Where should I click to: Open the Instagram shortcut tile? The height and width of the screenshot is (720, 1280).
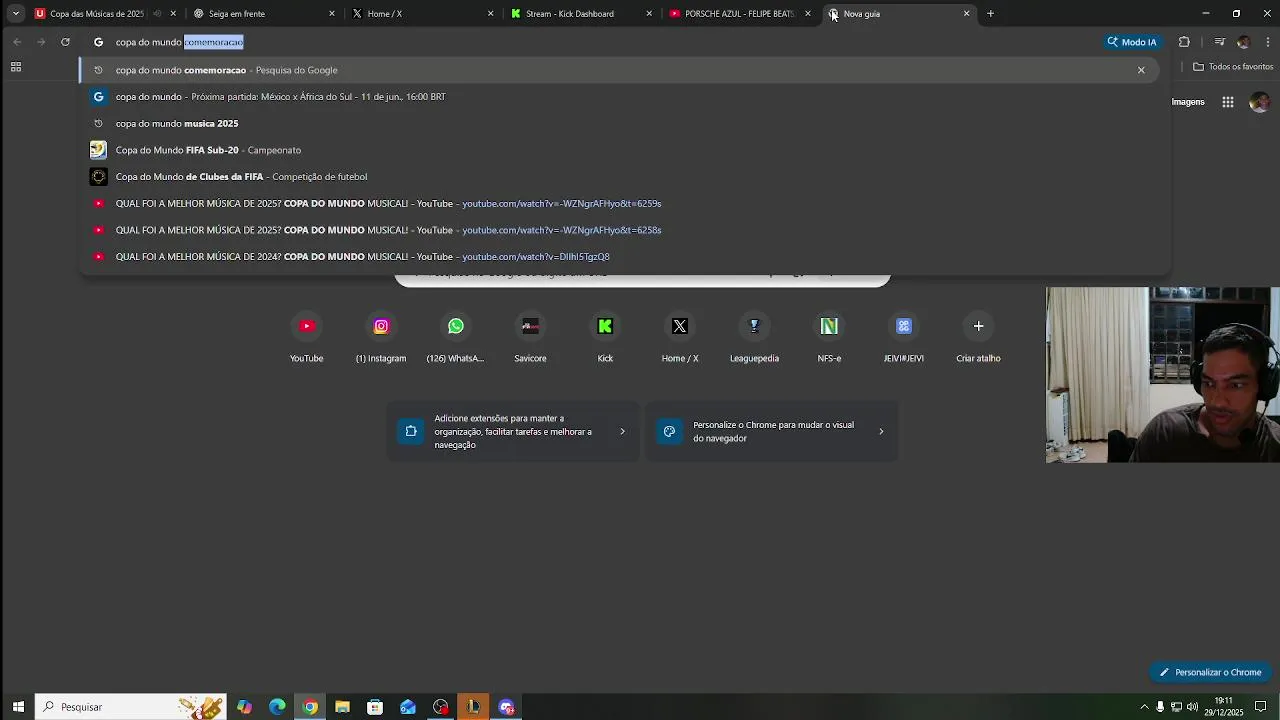pos(381,338)
